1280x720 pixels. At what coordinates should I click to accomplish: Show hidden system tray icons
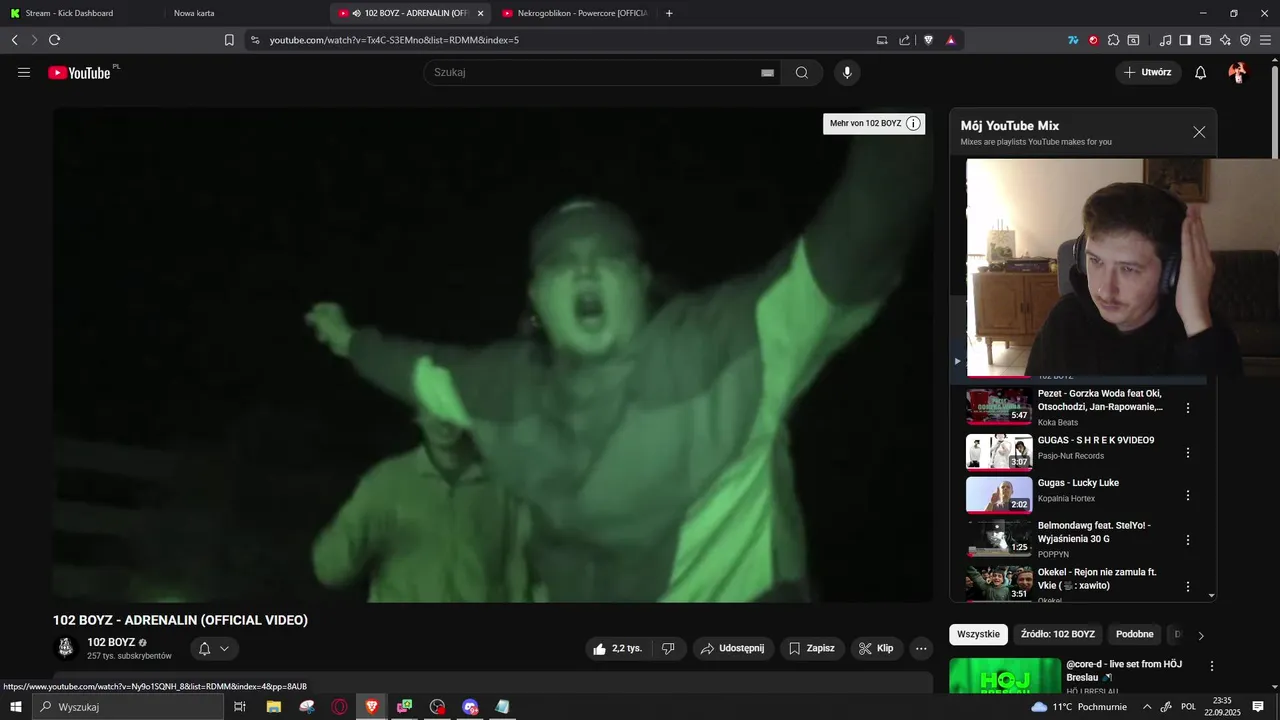pyautogui.click(x=1145, y=707)
